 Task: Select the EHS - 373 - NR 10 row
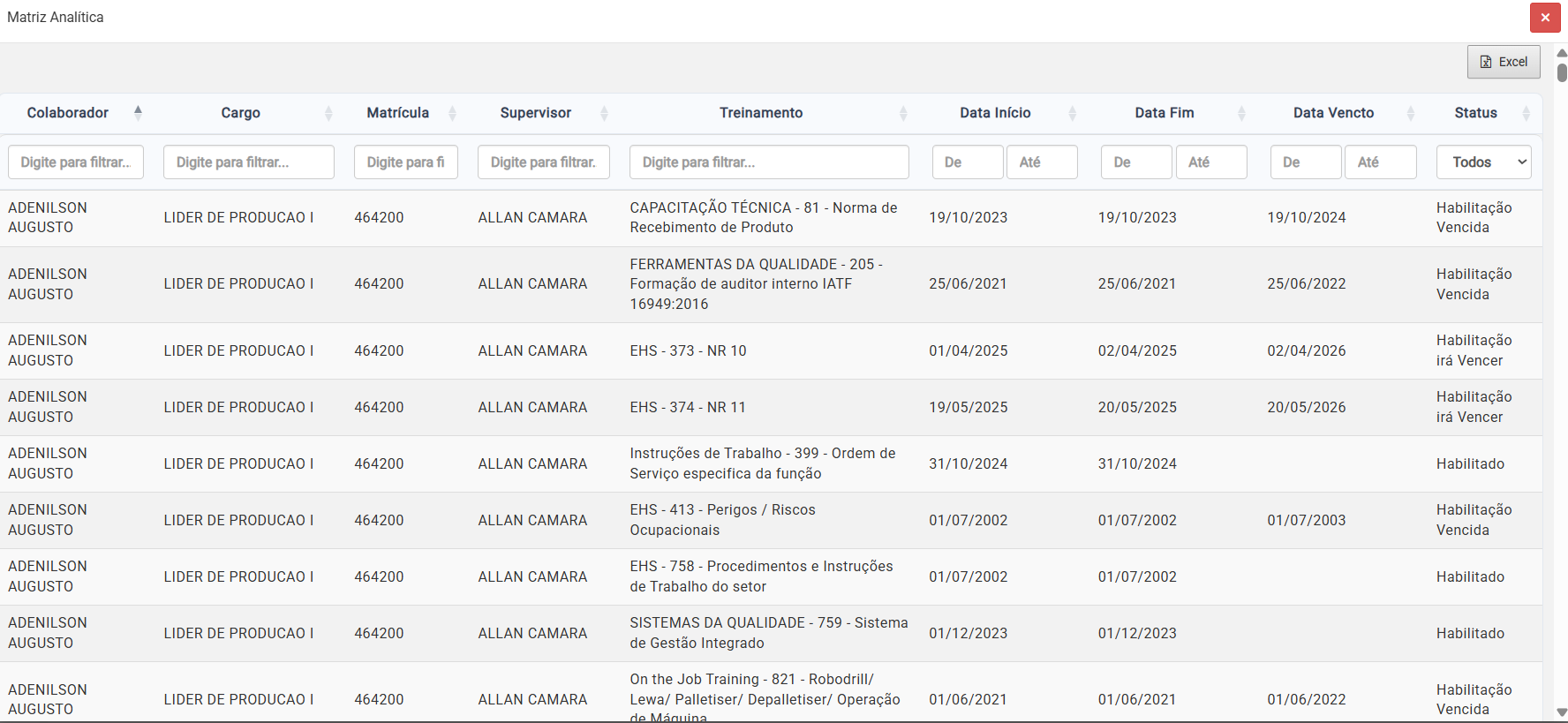pos(688,351)
